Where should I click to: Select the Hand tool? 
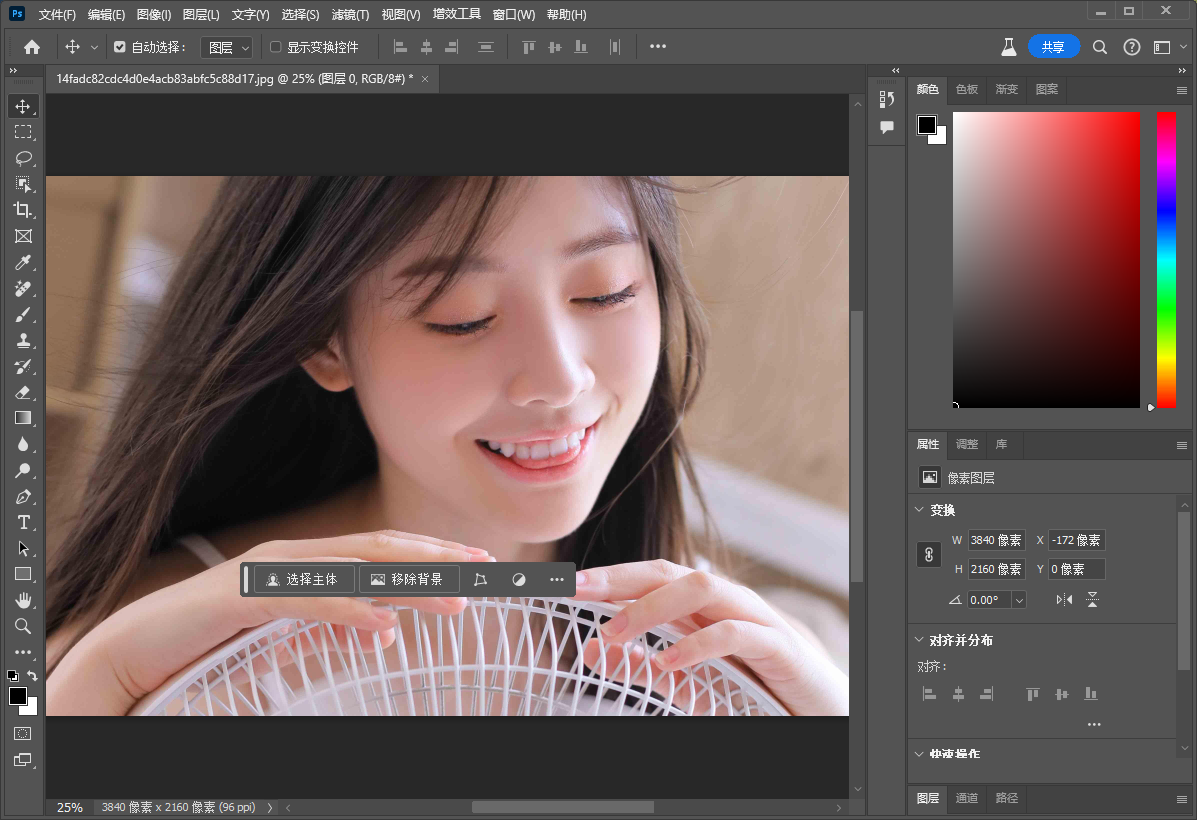24,600
